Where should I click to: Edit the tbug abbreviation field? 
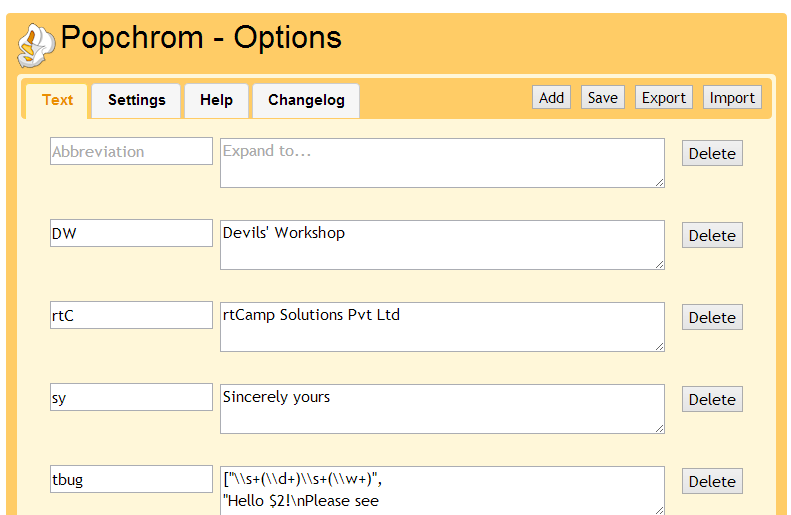(x=131, y=479)
